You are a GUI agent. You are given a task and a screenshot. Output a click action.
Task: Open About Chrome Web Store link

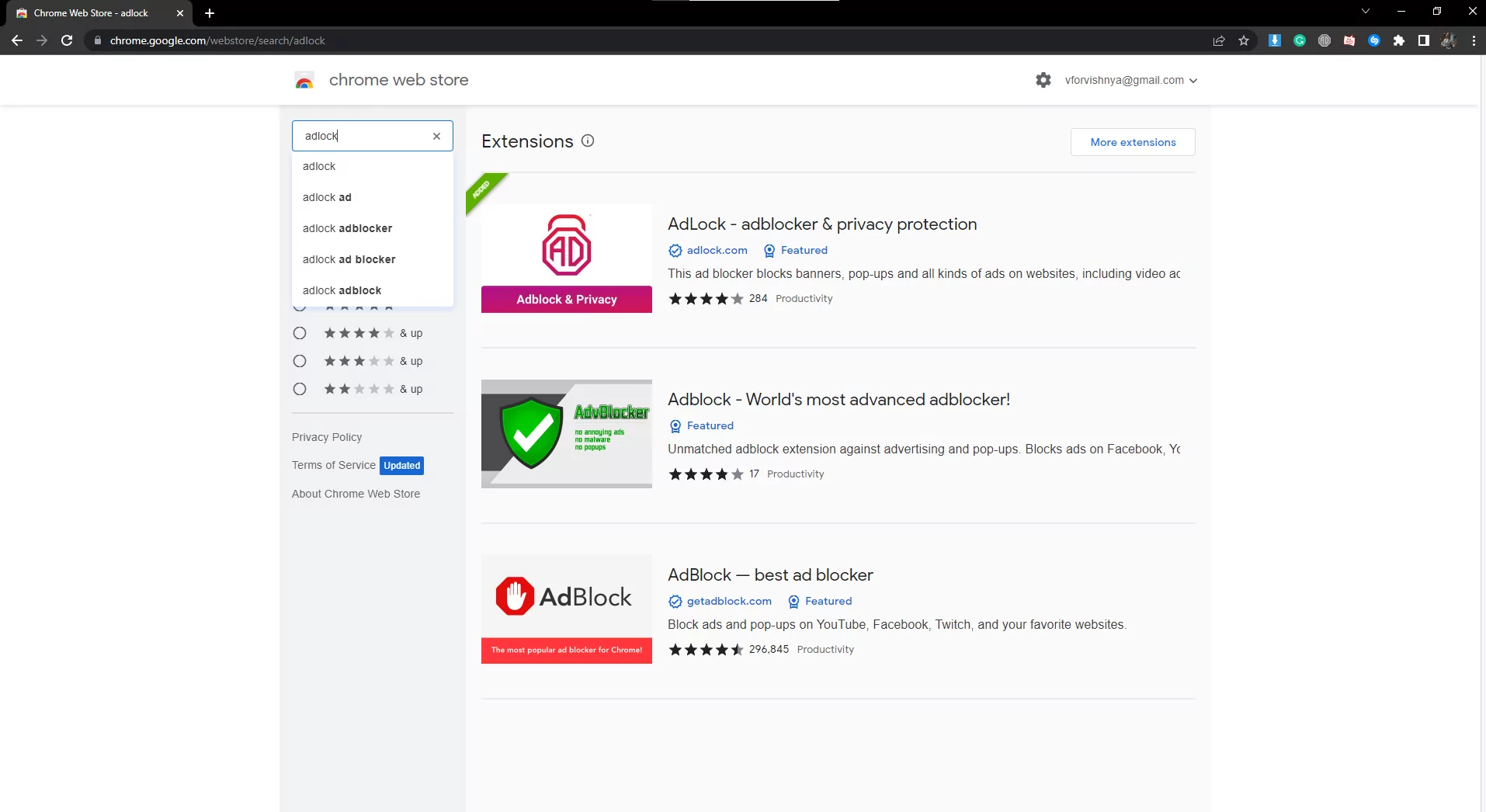pos(356,494)
